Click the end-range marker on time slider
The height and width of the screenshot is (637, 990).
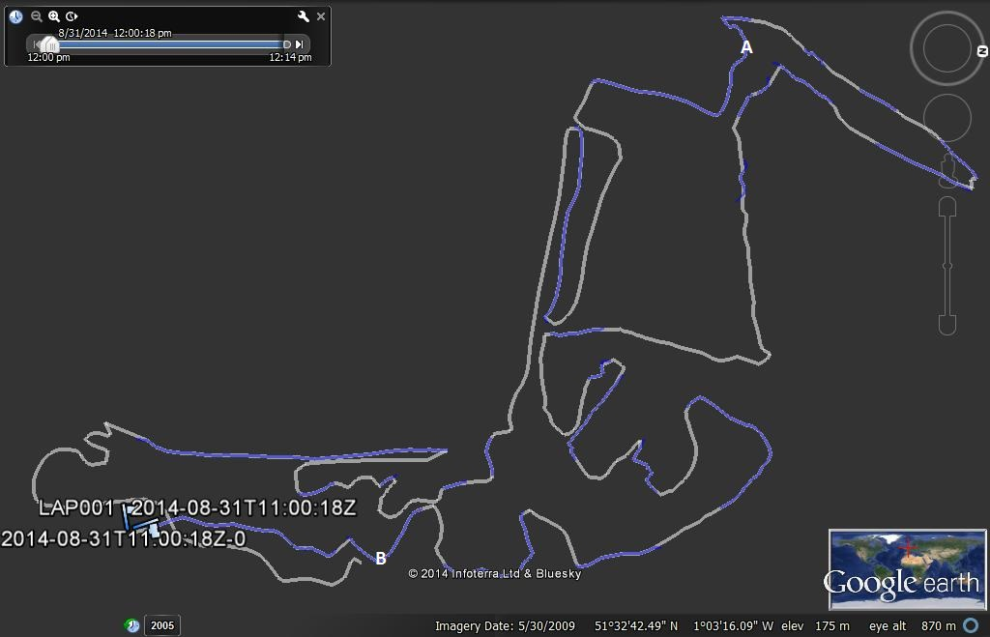click(x=287, y=45)
